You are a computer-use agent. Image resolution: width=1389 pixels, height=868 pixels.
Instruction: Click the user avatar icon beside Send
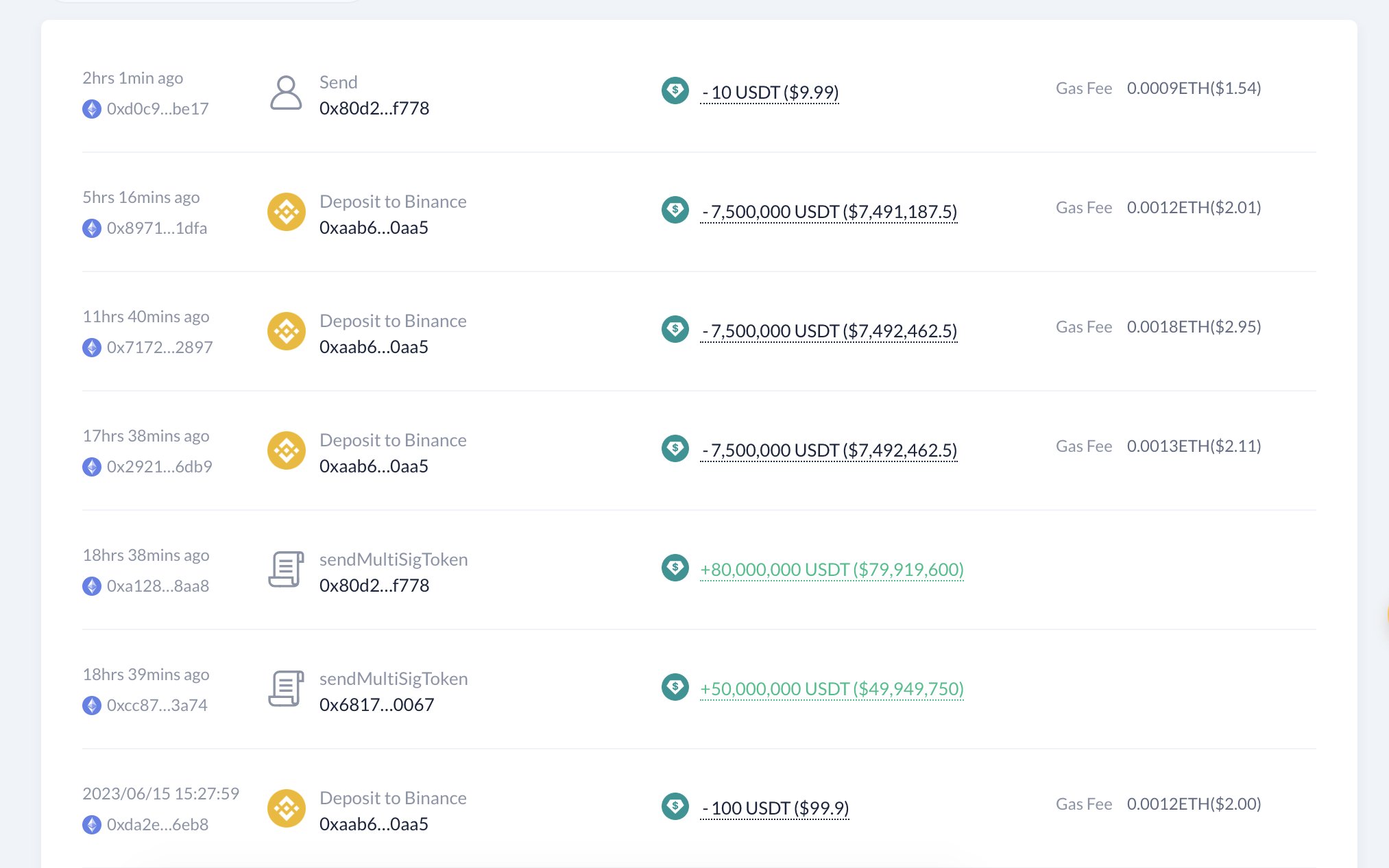286,93
